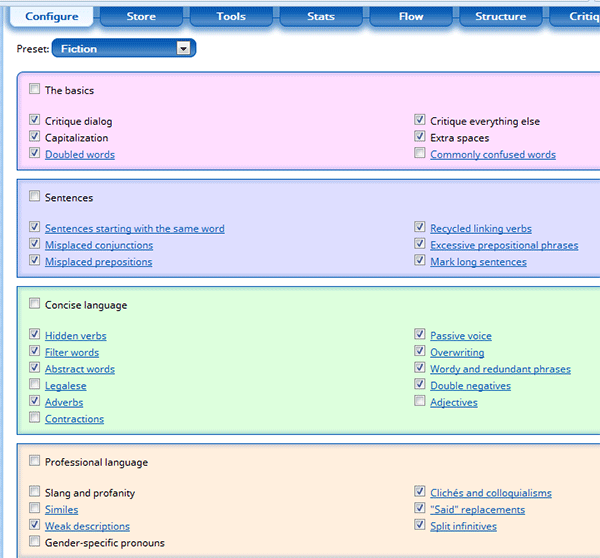
Task: Toggle the Sentences section checkbox
Action: (35, 197)
